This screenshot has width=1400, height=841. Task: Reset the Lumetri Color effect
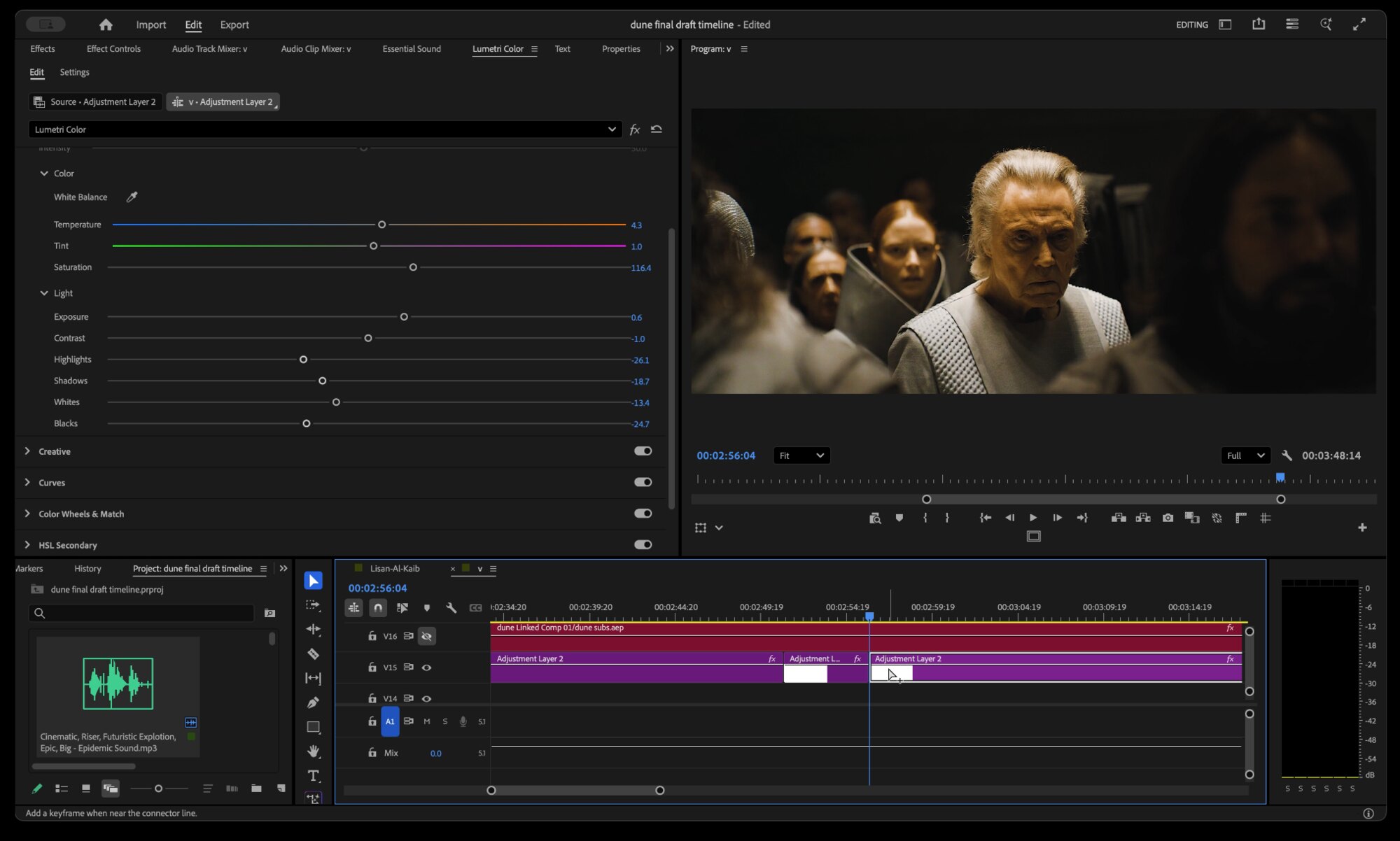pyautogui.click(x=657, y=129)
